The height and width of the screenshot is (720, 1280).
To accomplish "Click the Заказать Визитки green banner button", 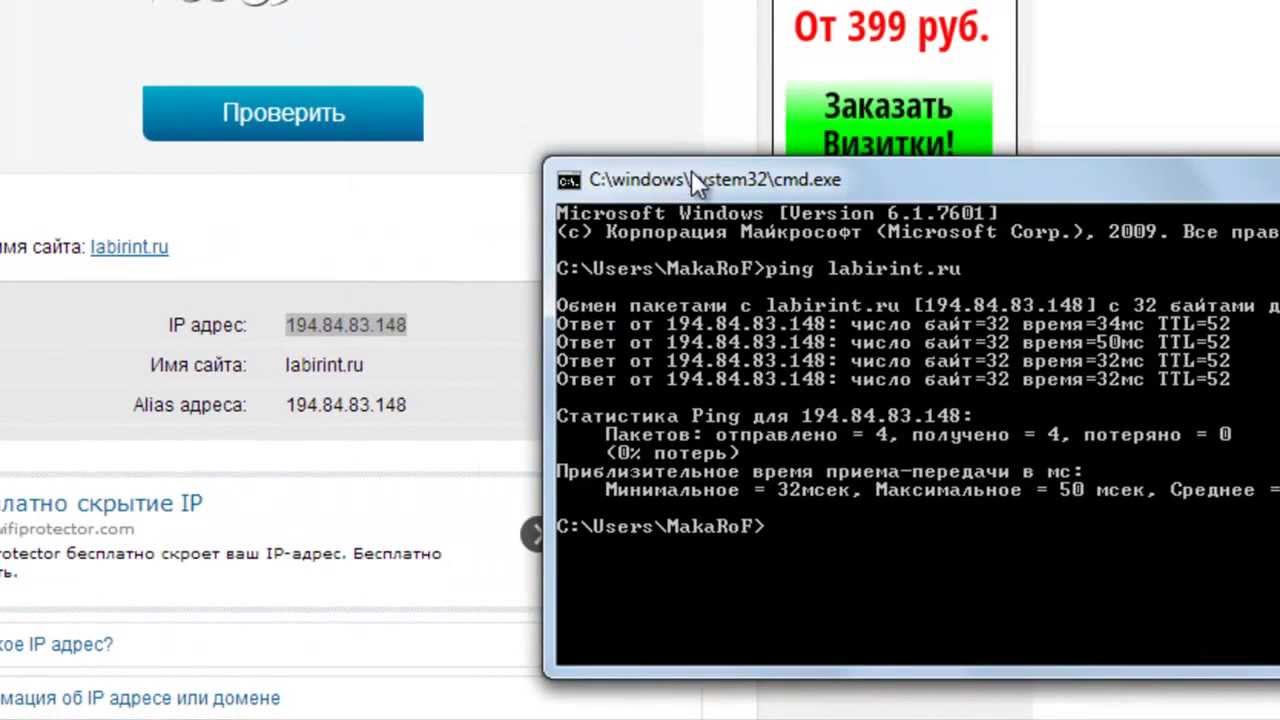I will tap(889, 122).
